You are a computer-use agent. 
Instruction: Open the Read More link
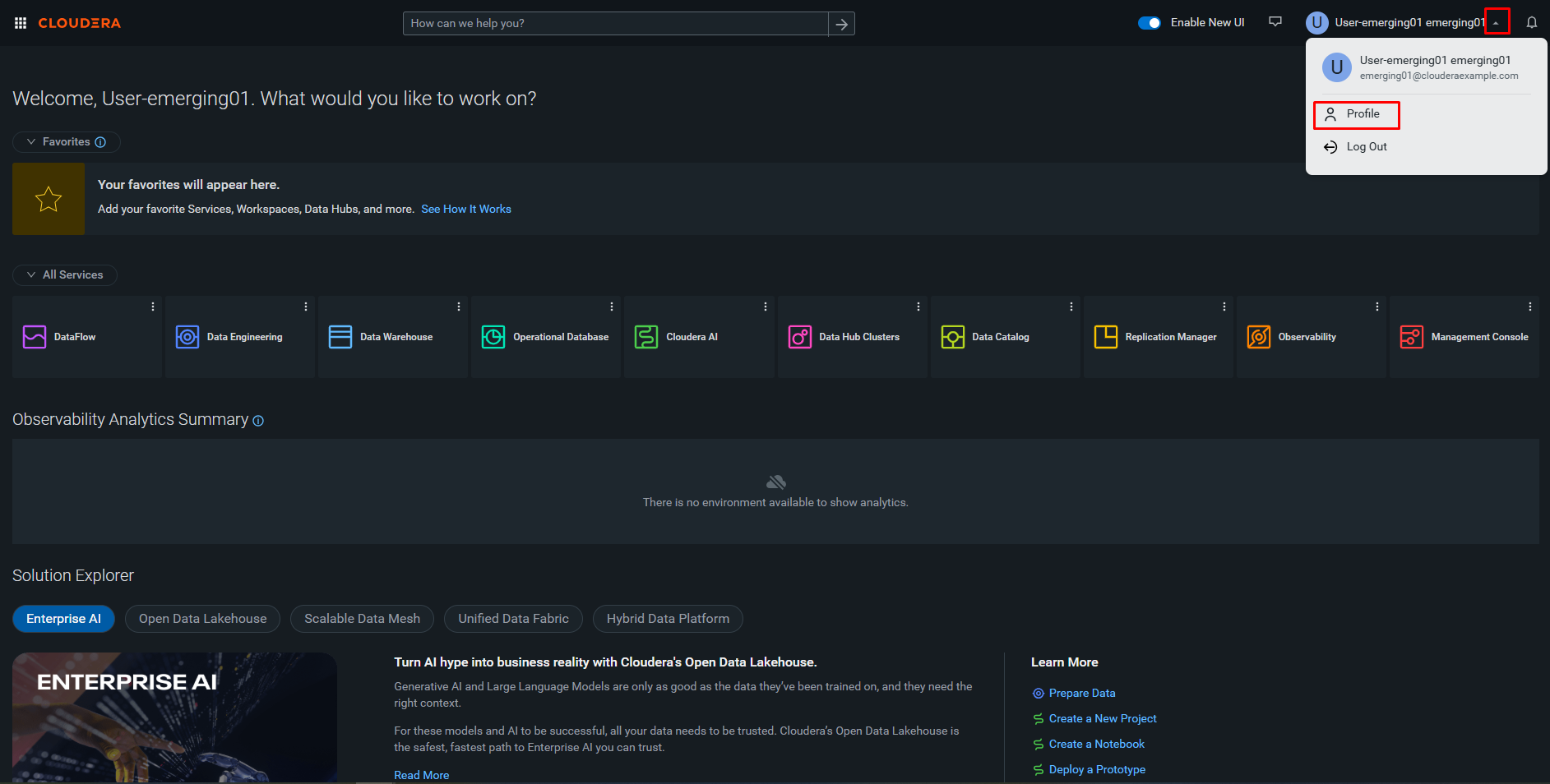421,775
